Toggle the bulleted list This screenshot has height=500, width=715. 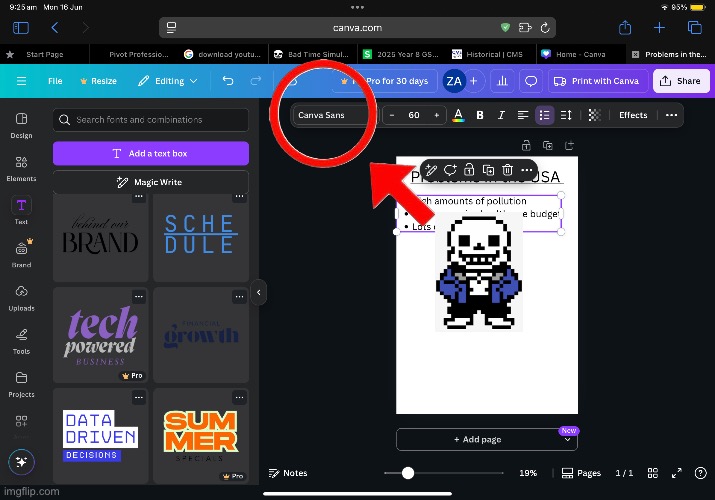click(544, 115)
